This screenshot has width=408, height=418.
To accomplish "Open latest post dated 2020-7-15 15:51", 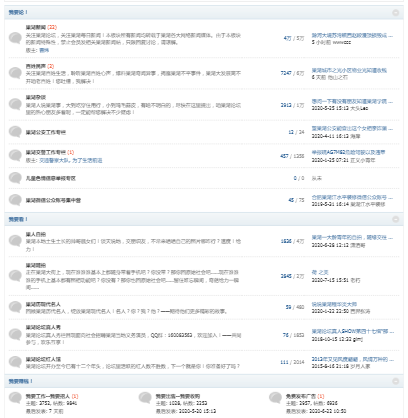I will [x=320, y=272].
